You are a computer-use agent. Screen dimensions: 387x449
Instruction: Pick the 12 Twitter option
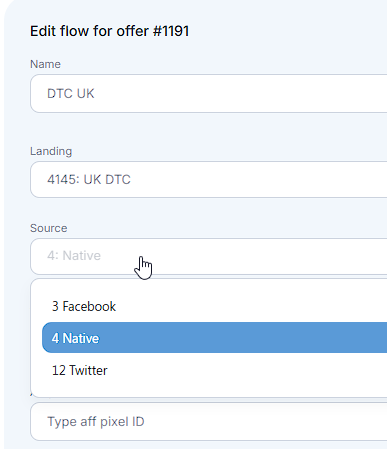tap(215, 370)
